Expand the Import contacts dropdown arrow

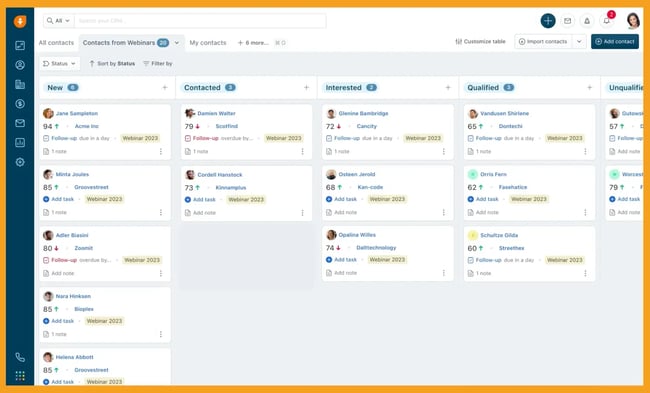click(579, 41)
